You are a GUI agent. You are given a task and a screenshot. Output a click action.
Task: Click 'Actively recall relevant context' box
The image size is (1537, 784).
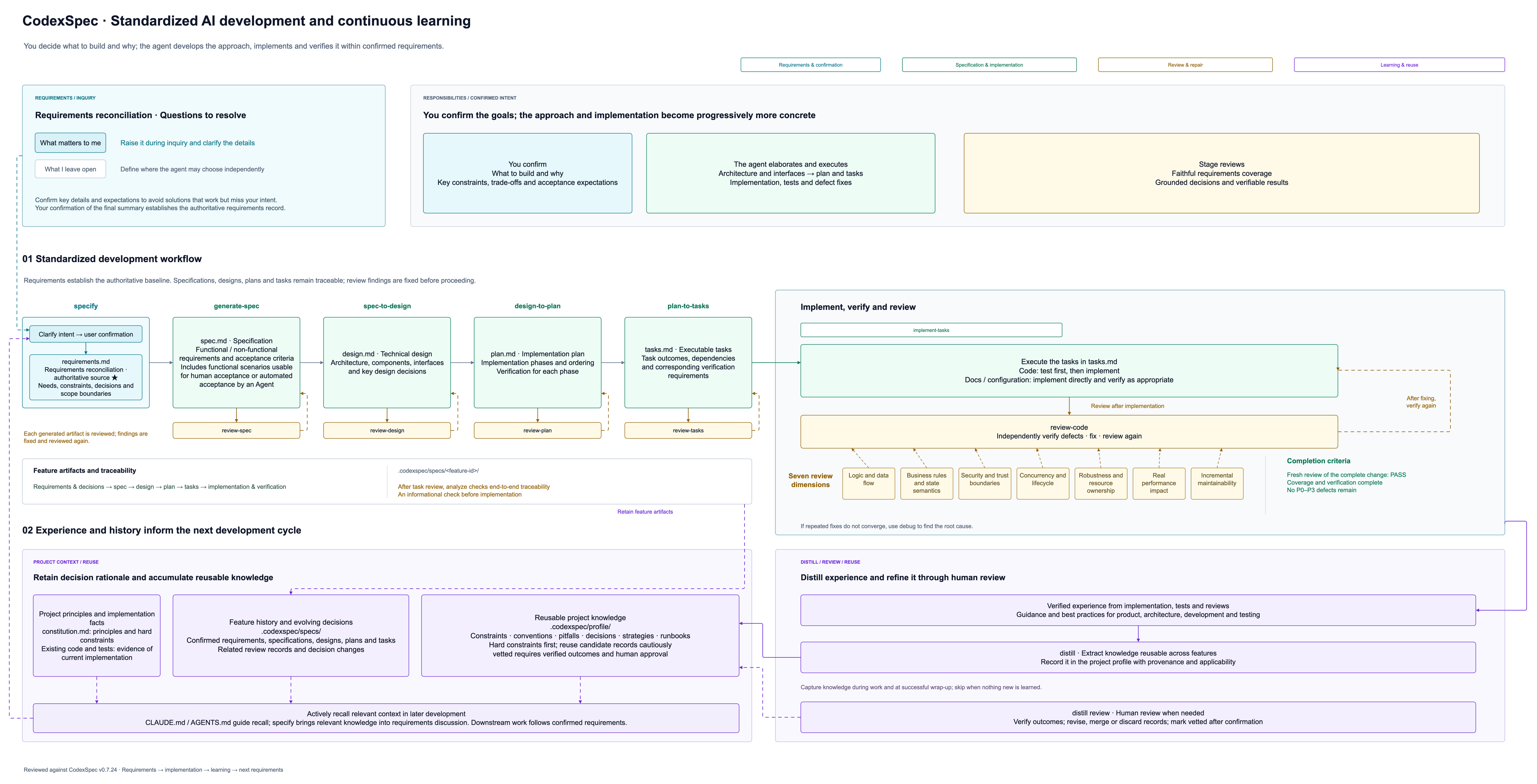(x=386, y=718)
